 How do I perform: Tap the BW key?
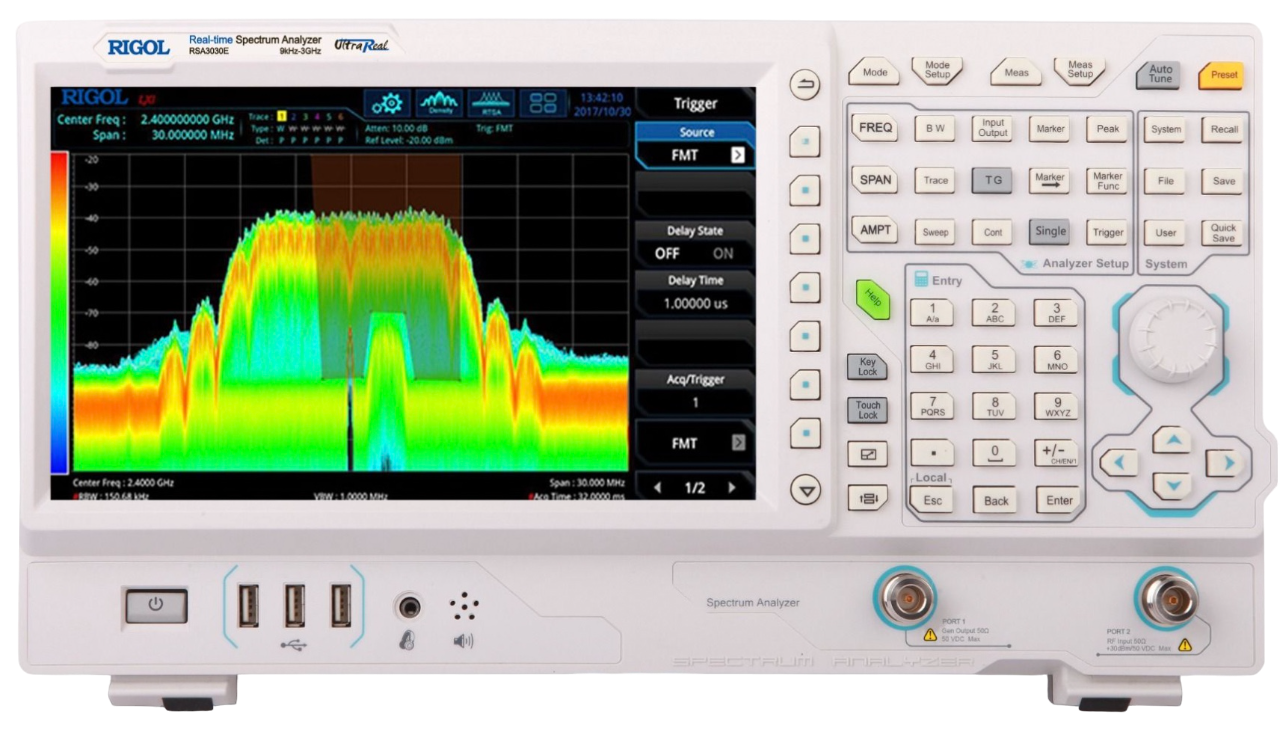936,129
